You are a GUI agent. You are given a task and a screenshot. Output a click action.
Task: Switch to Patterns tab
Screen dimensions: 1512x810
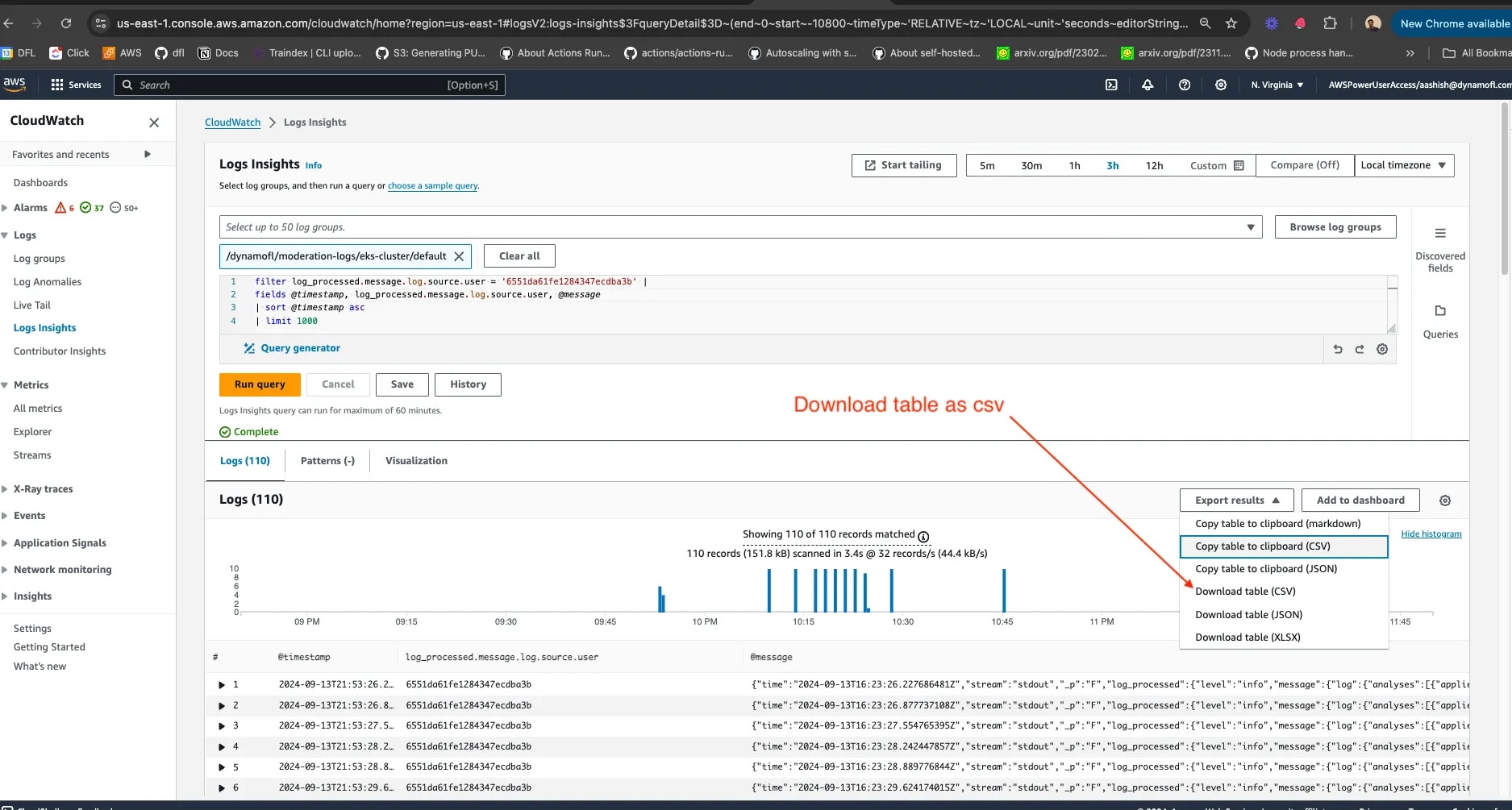pyautogui.click(x=327, y=461)
